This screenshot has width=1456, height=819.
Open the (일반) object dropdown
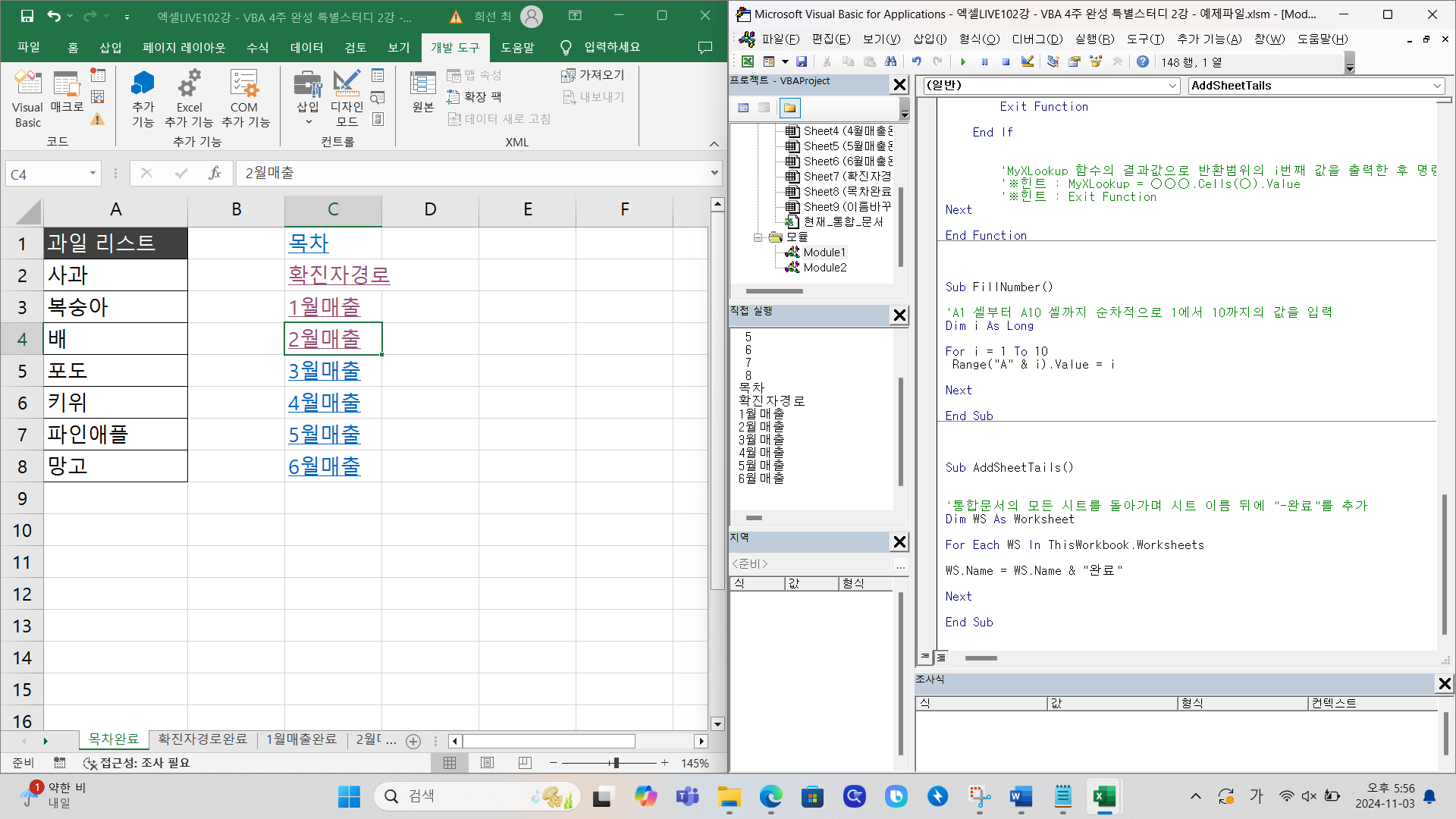[x=1172, y=86]
